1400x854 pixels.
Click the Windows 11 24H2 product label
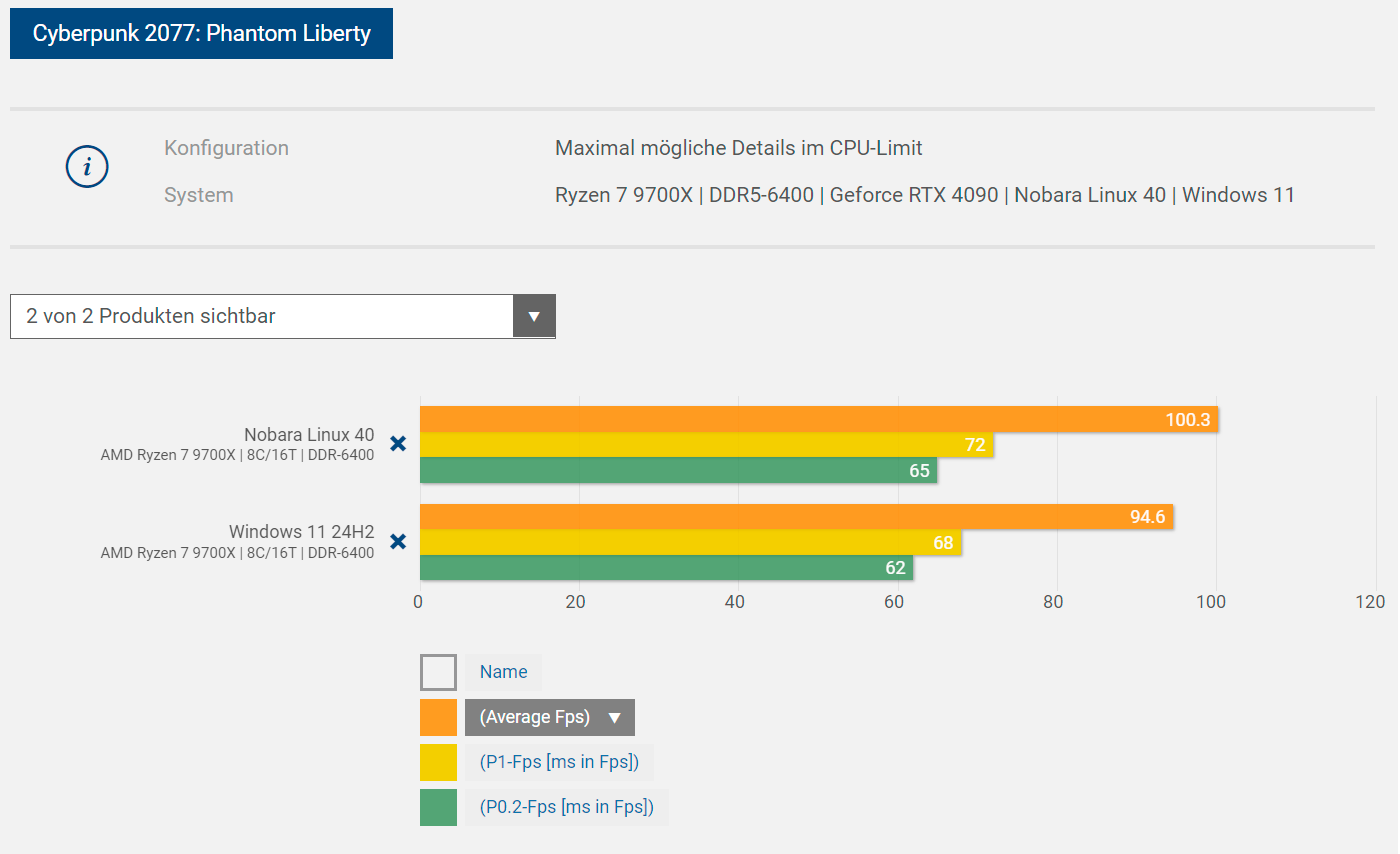[x=301, y=531]
